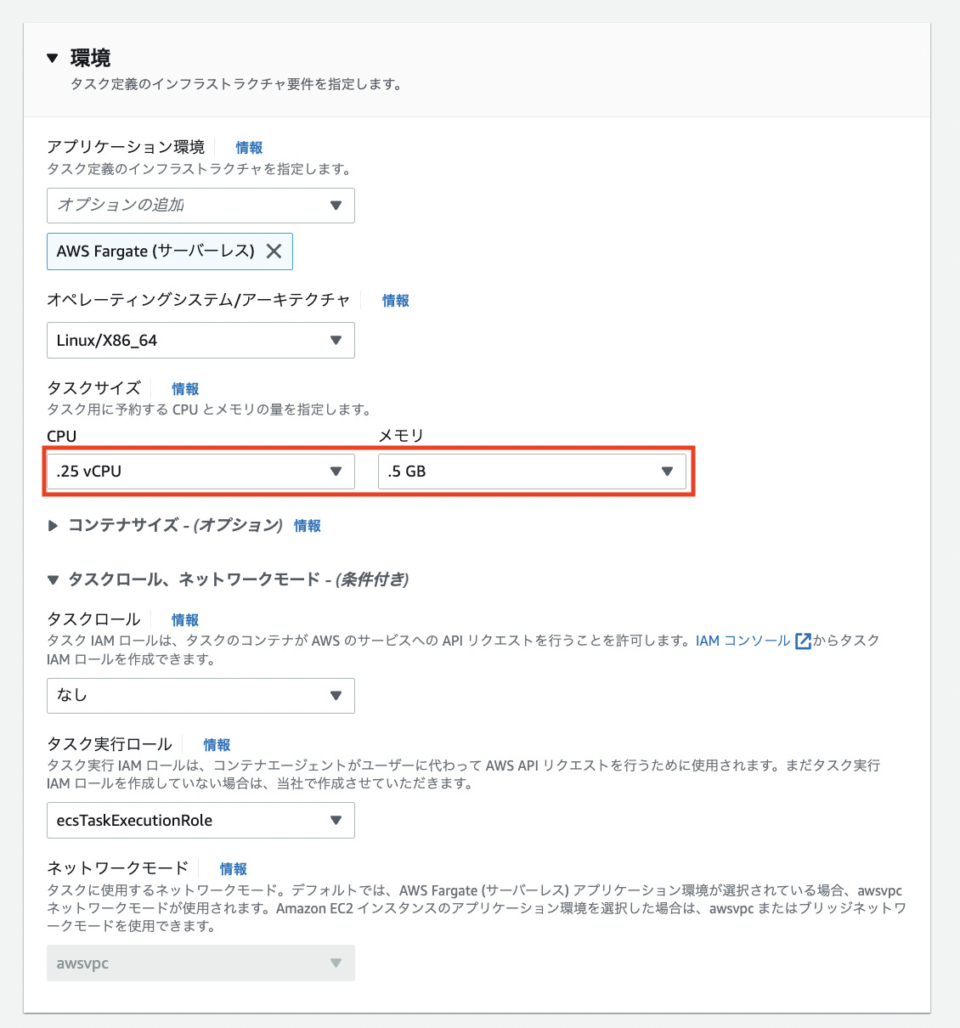Collapse the 環境 section
This screenshot has height=1028, width=960.
pyautogui.click(x=52, y=57)
